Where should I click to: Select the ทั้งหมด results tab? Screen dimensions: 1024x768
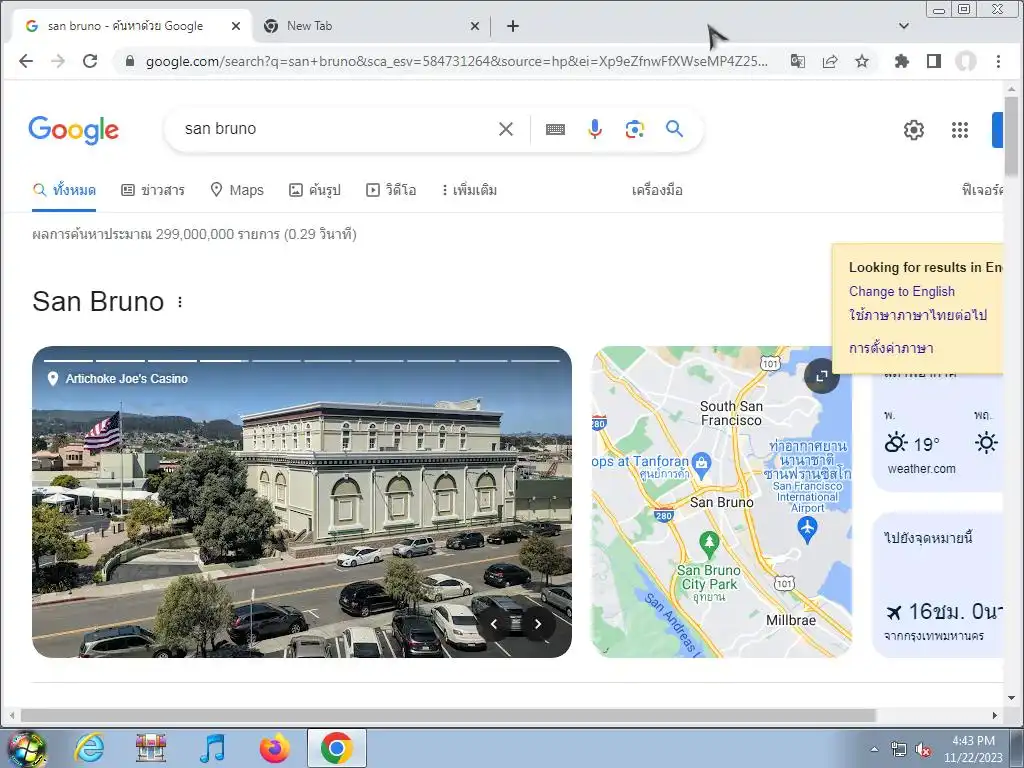coord(64,190)
